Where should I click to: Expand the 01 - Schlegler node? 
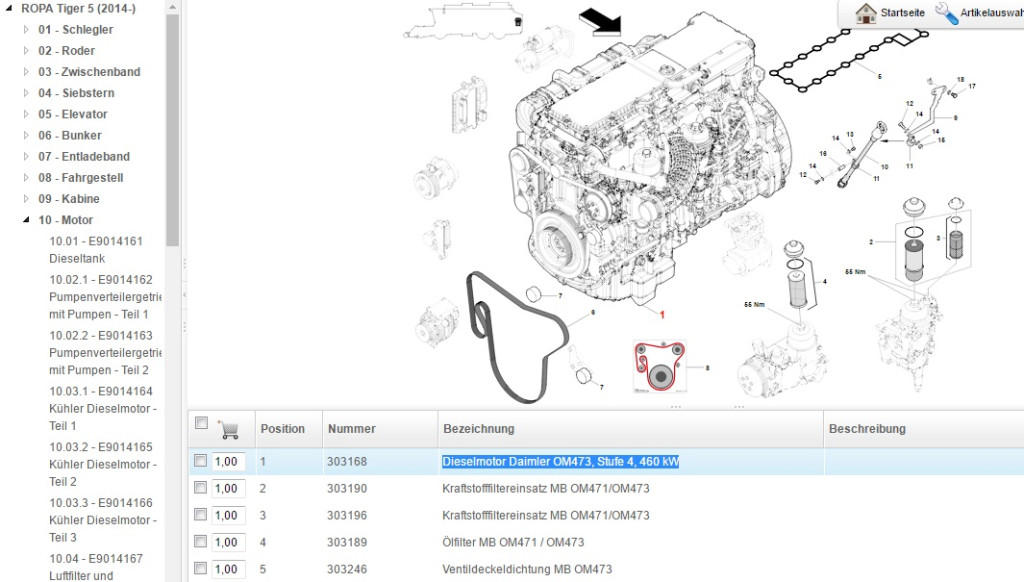[x=26, y=29]
